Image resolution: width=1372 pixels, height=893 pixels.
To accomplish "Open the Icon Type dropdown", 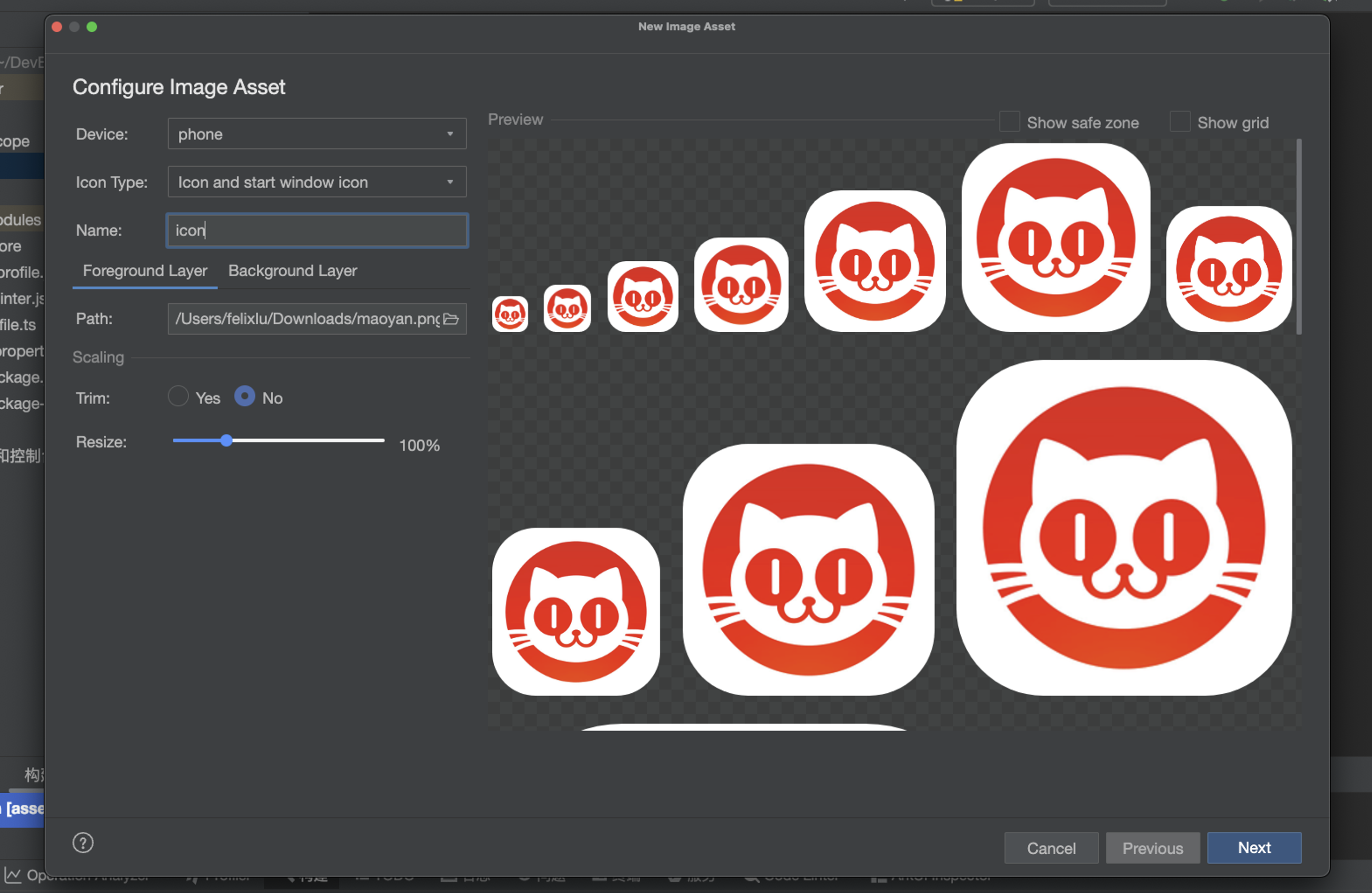I will [x=316, y=182].
